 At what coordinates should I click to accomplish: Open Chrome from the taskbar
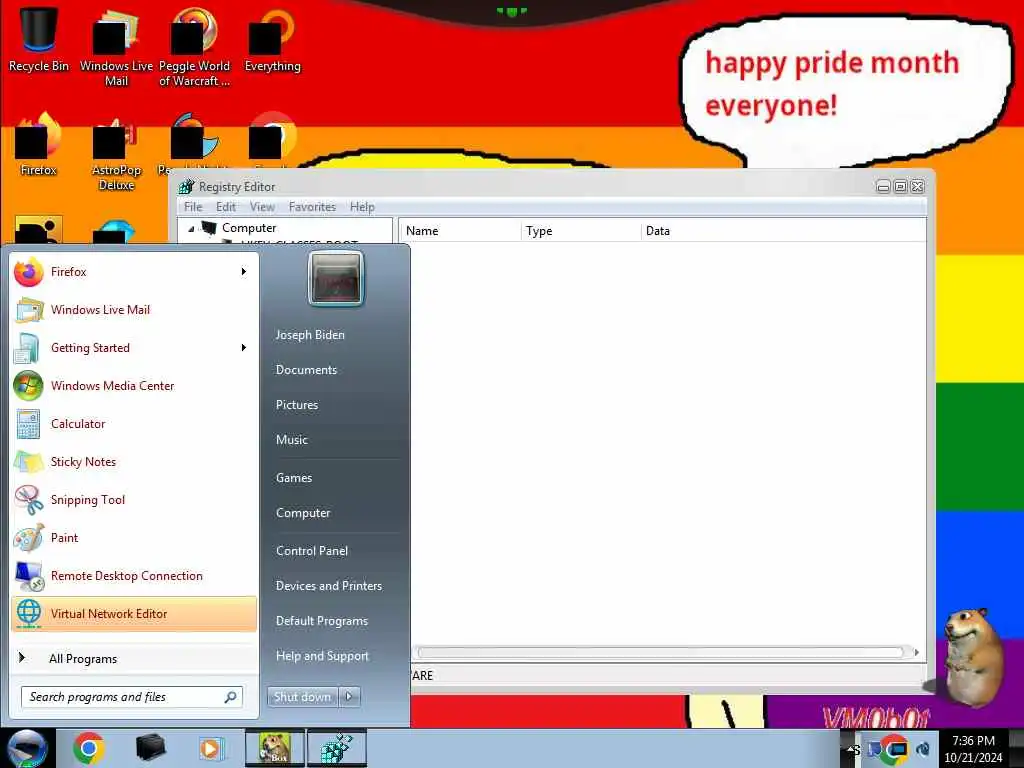(89, 748)
